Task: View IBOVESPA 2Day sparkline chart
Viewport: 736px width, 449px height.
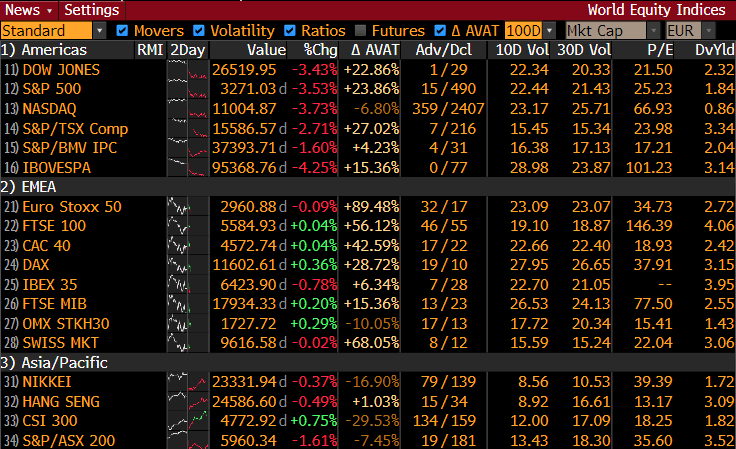Action: pyautogui.click(x=188, y=167)
